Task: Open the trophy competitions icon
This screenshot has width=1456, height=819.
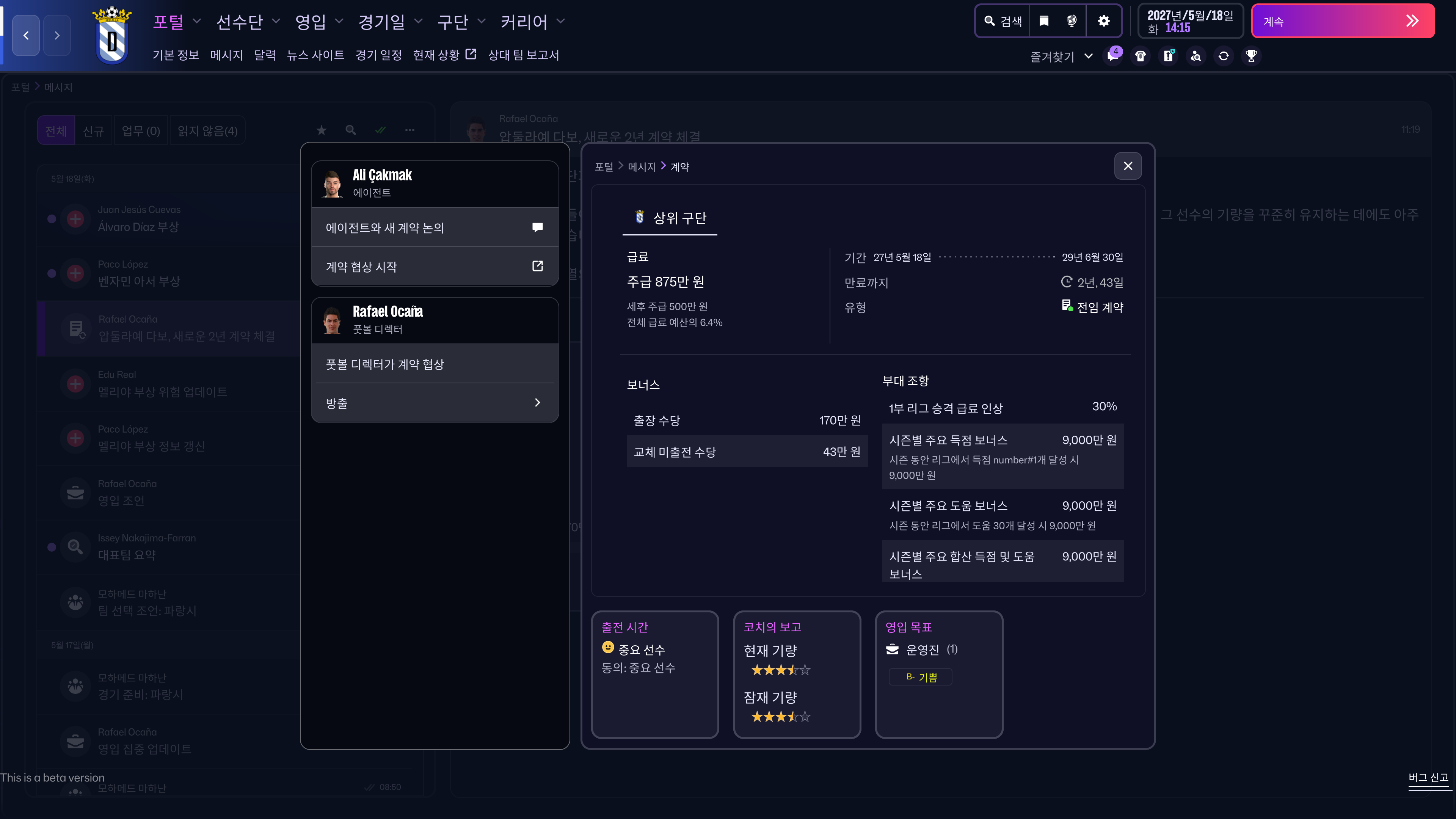Action: pyautogui.click(x=1251, y=56)
